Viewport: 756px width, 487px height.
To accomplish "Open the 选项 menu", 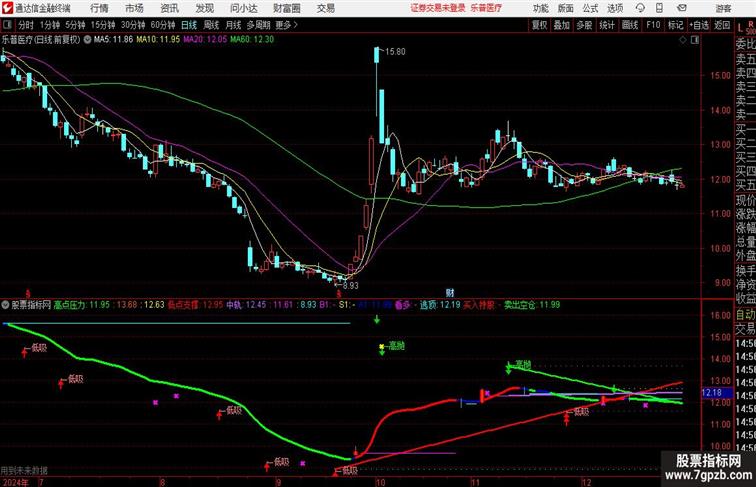I will (615, 8).
